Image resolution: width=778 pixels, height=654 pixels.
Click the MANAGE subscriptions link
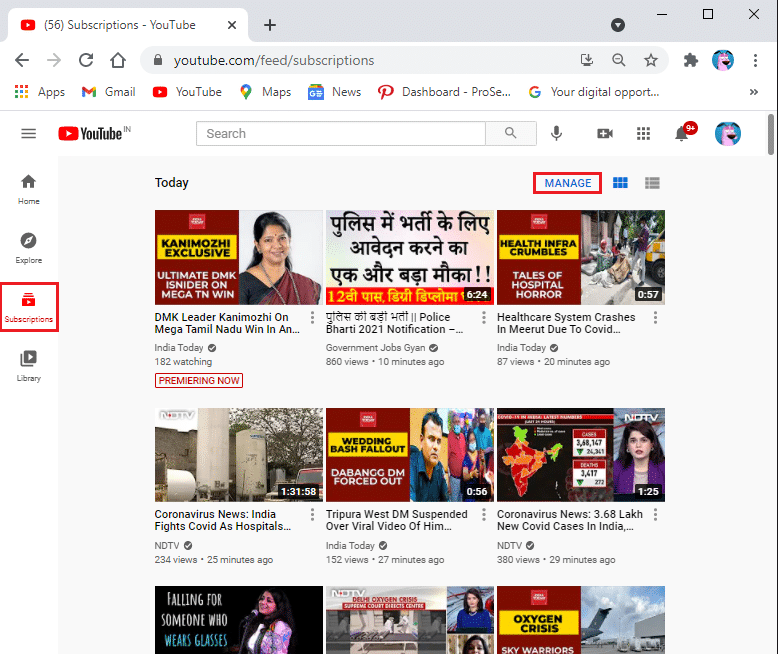pyautogui.click(x=567, y=183)
